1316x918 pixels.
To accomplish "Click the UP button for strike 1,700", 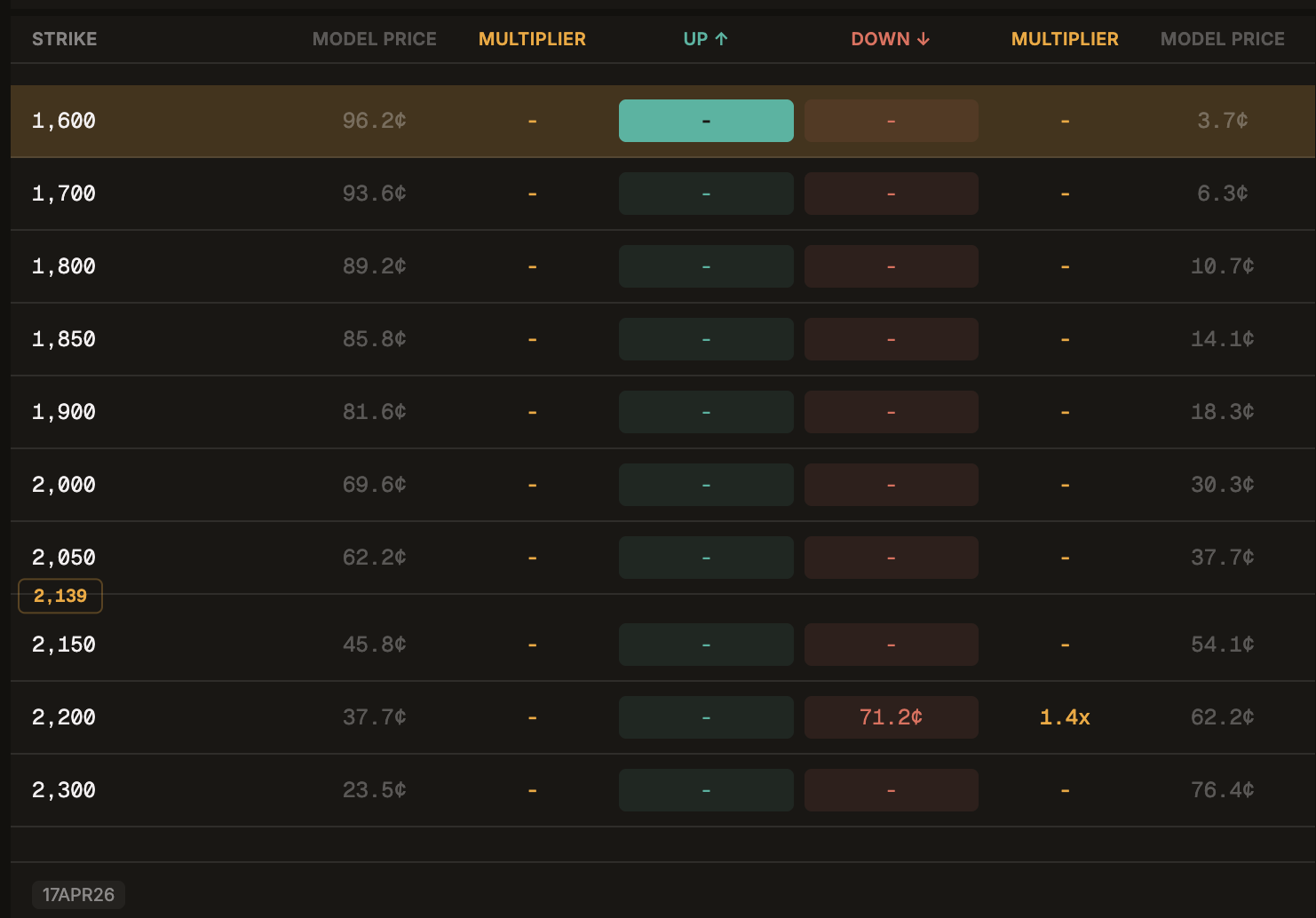I will click(x=706, y=194).
